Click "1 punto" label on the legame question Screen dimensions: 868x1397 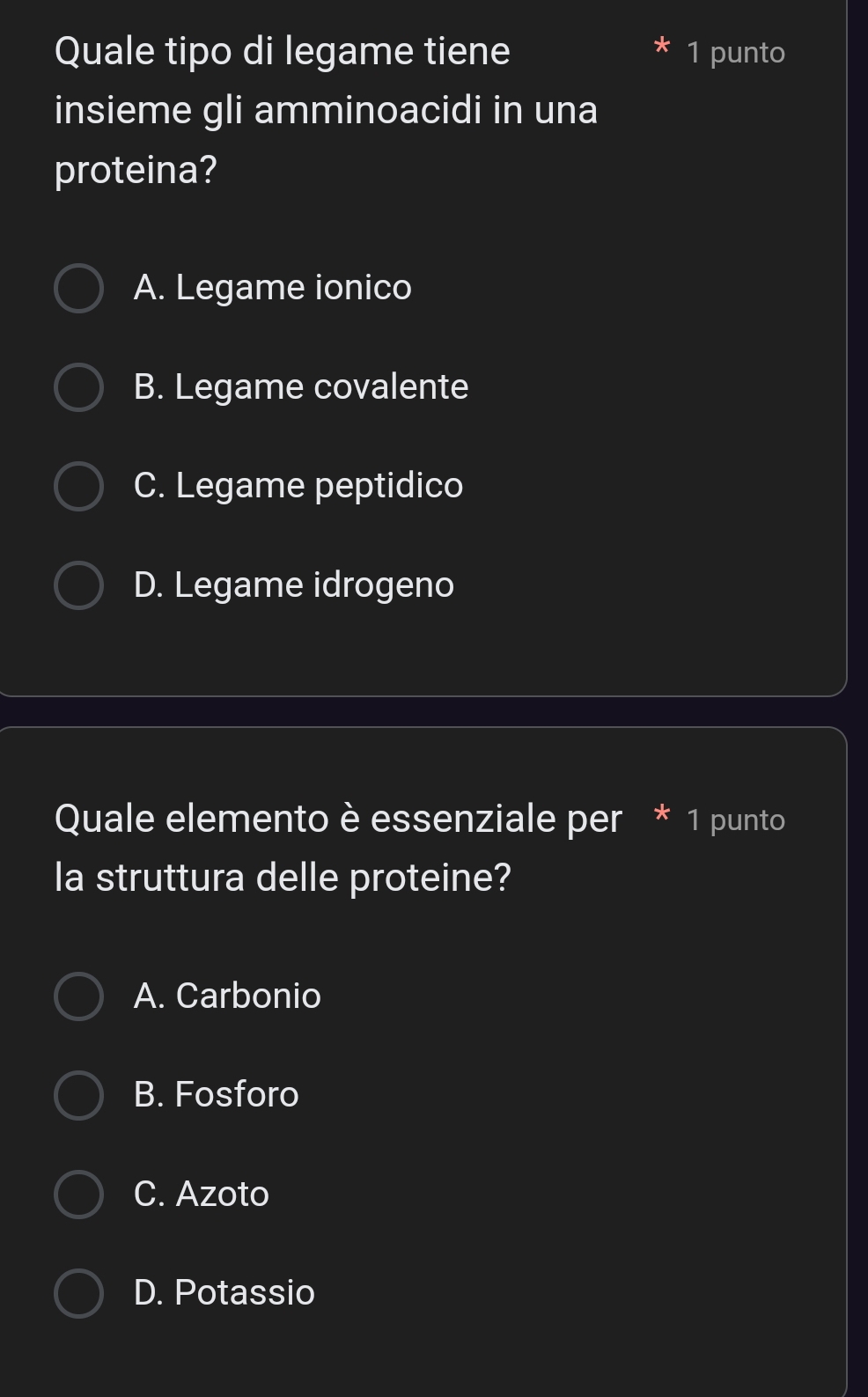click(736, 53)
